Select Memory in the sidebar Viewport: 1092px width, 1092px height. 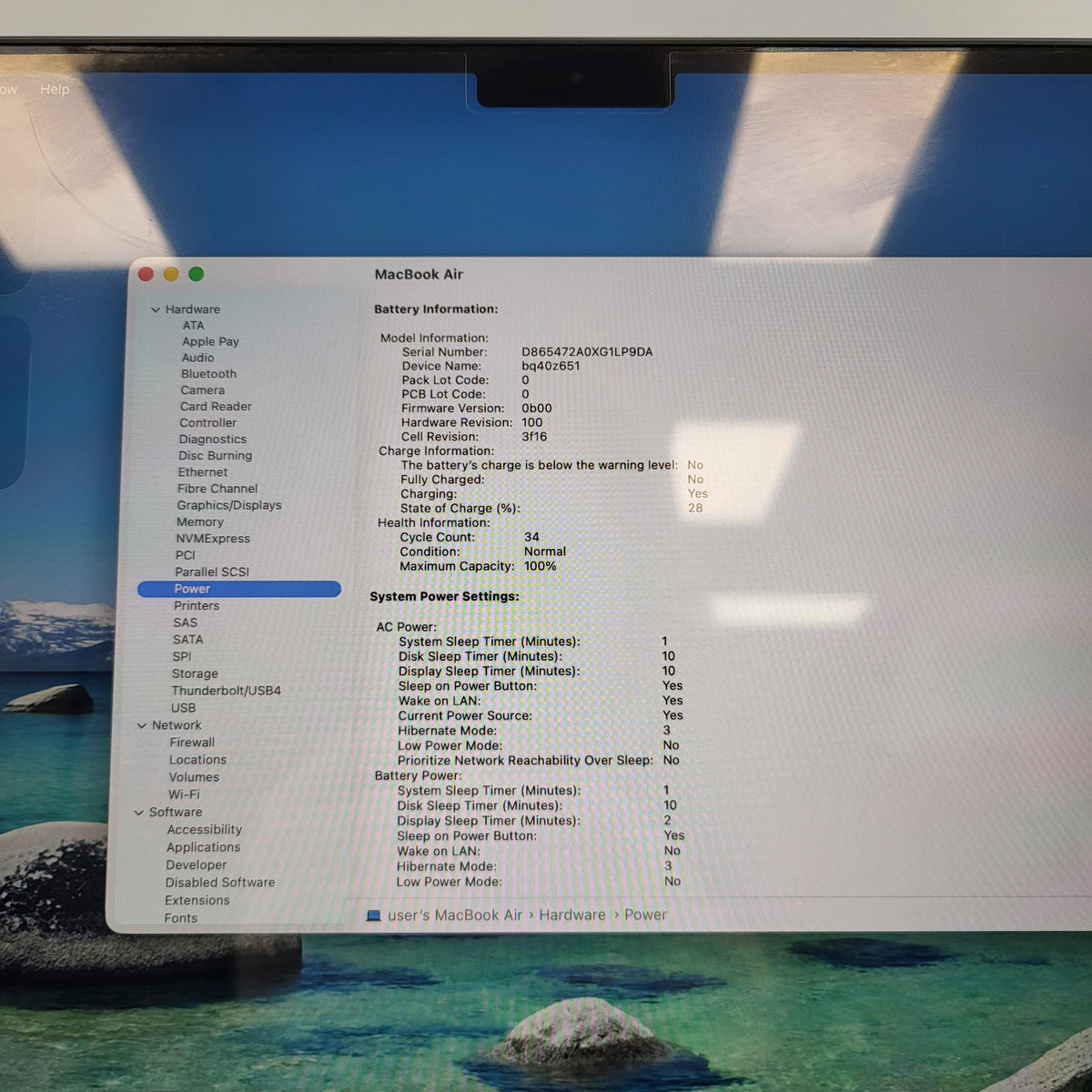pyautogui.click(x=200, y=522)
